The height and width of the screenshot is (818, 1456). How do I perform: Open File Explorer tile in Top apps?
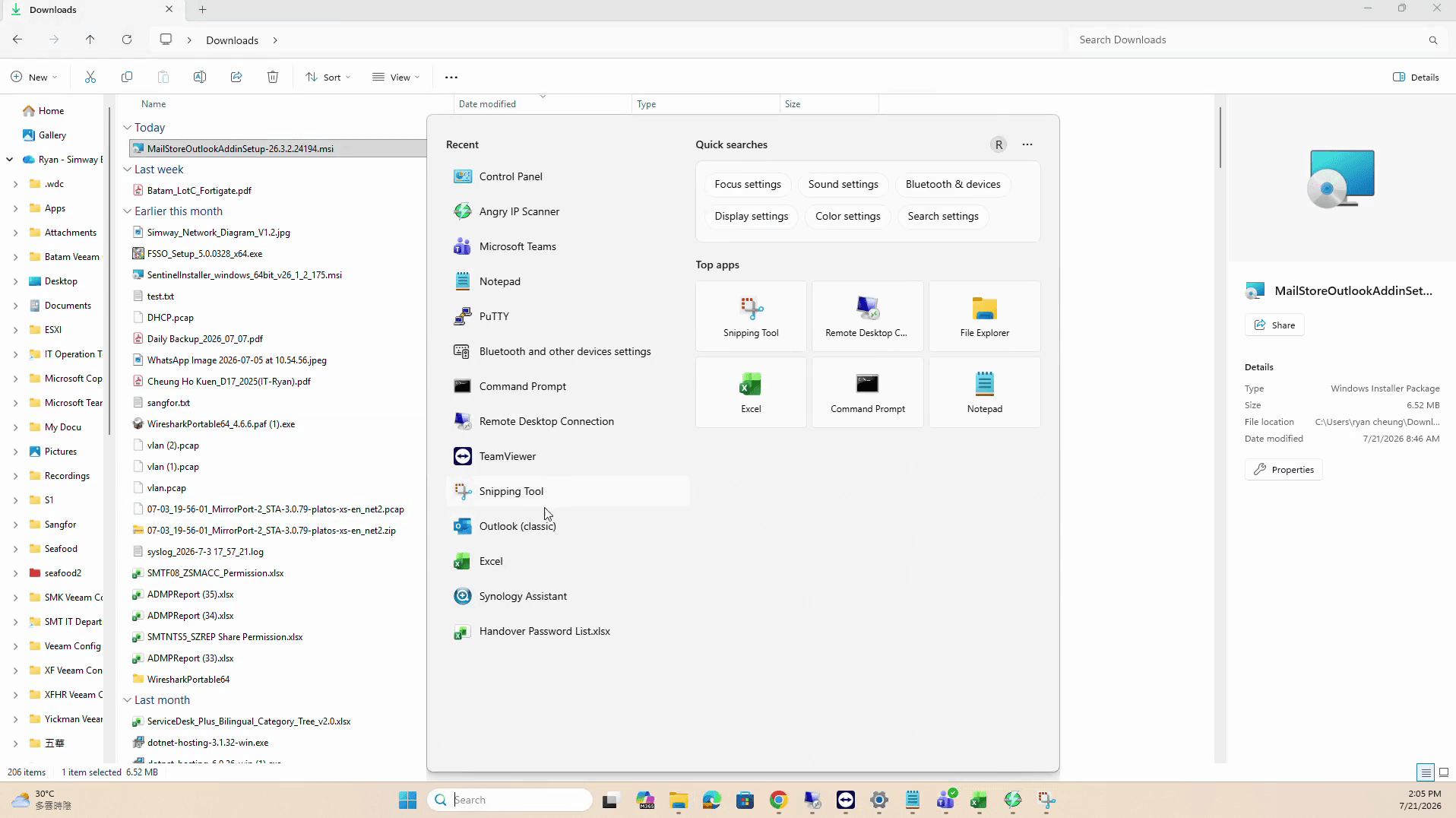(984, 316)
